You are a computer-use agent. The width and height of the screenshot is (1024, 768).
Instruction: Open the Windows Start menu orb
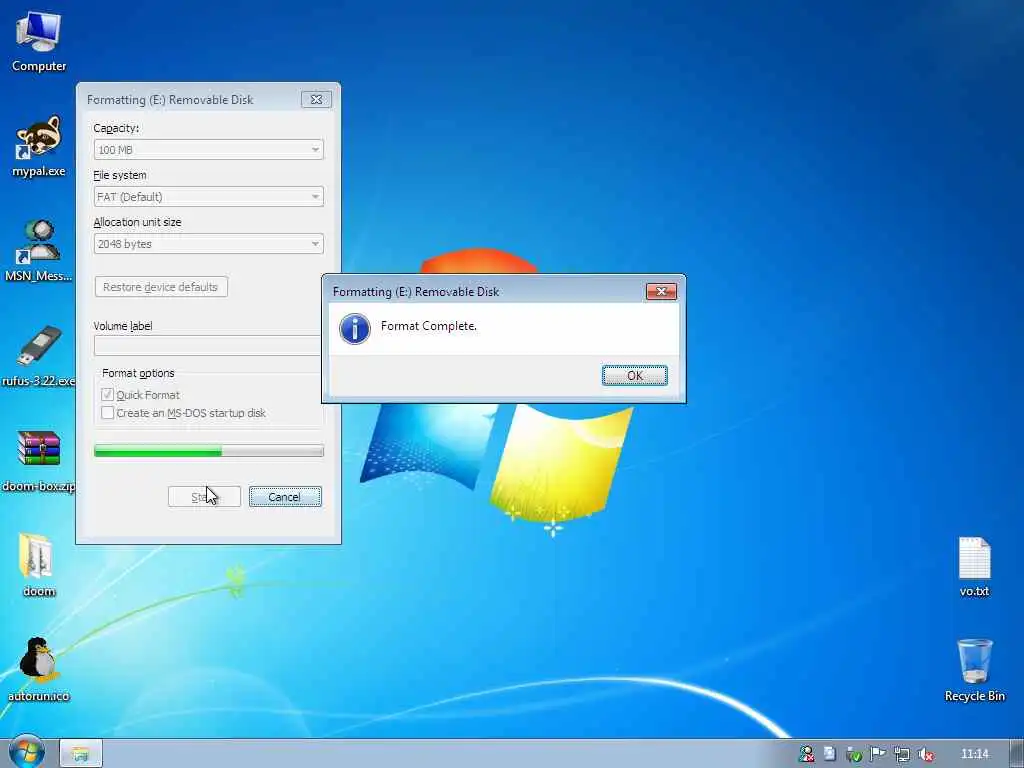pyautogui.click(x=27, y=753)
